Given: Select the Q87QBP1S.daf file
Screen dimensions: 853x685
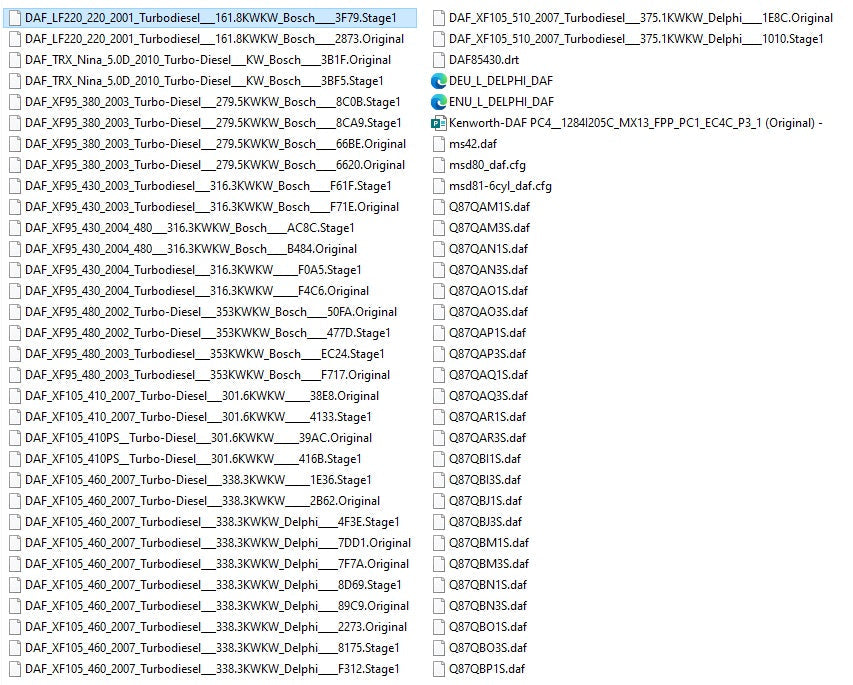Looking at the screenshot, I should [x=486, y=669].
